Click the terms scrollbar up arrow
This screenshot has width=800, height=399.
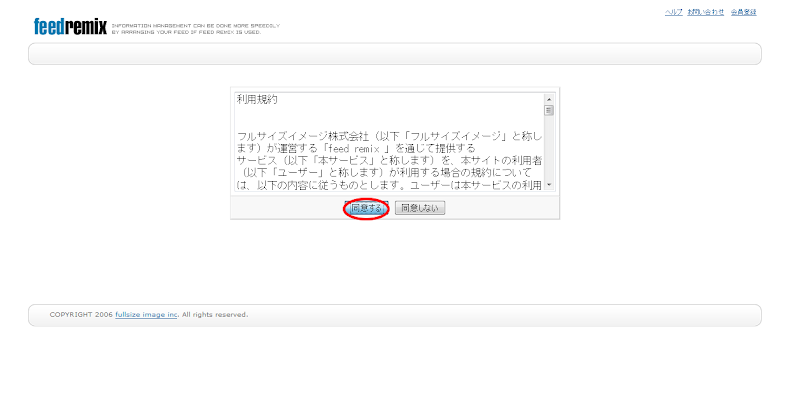pyautogui.click(x=549, y=99)
